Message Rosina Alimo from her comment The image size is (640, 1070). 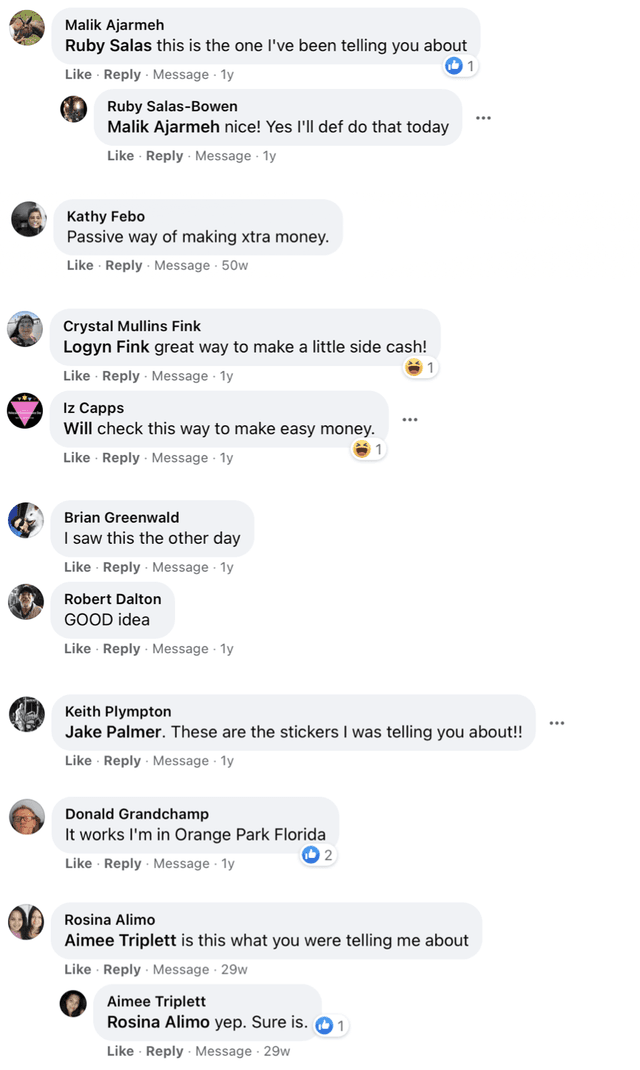coord(180,969)
